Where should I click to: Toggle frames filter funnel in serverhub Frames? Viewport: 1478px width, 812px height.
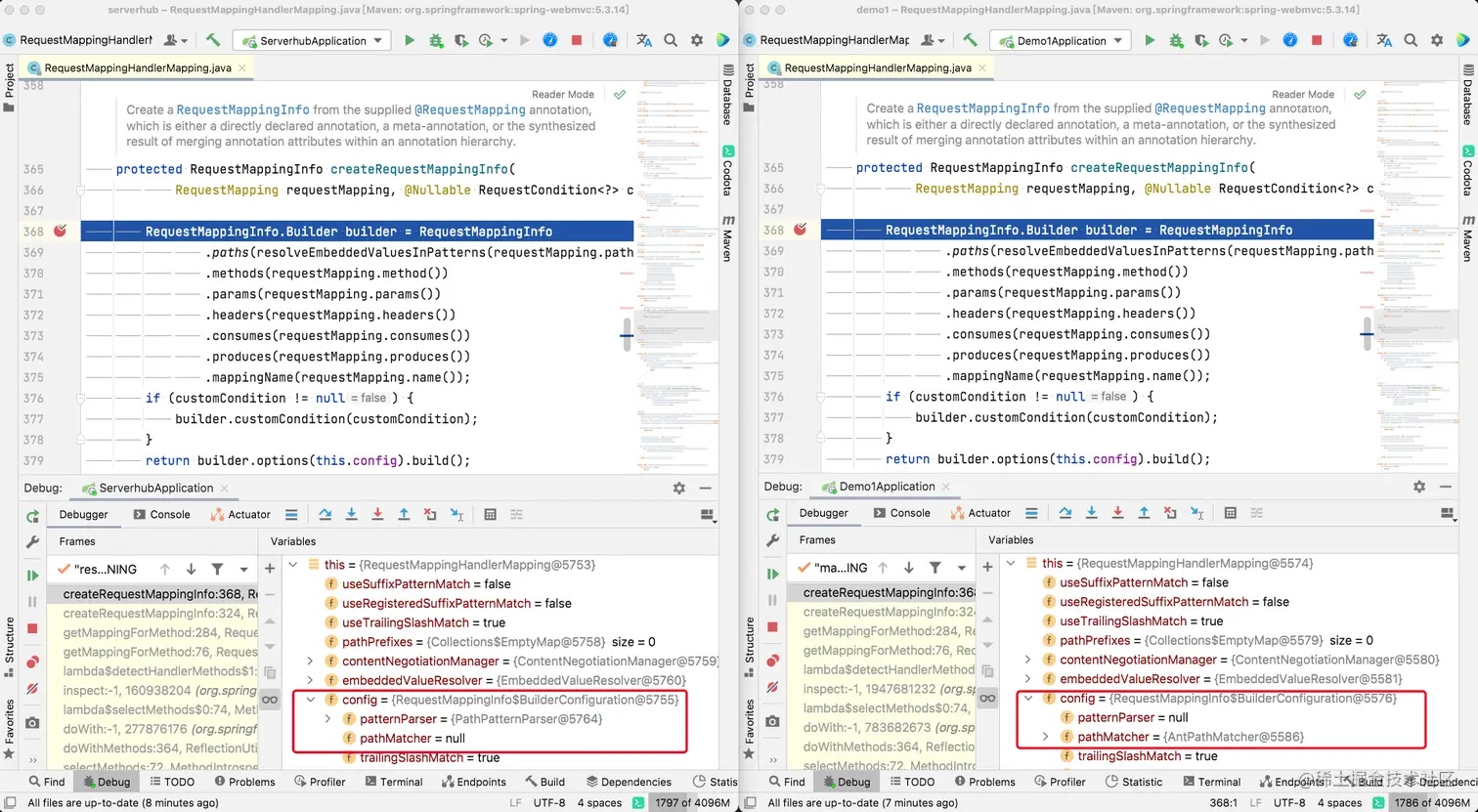(x=217, y=569)
